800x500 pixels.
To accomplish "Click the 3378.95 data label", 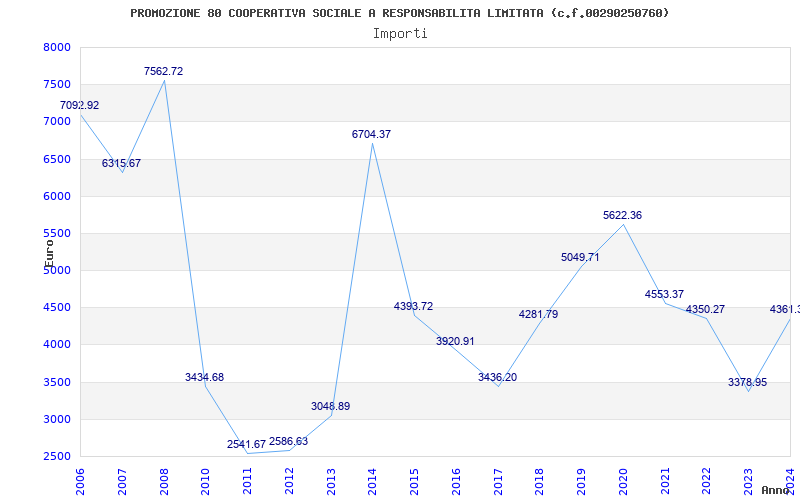I will point(747,383).
